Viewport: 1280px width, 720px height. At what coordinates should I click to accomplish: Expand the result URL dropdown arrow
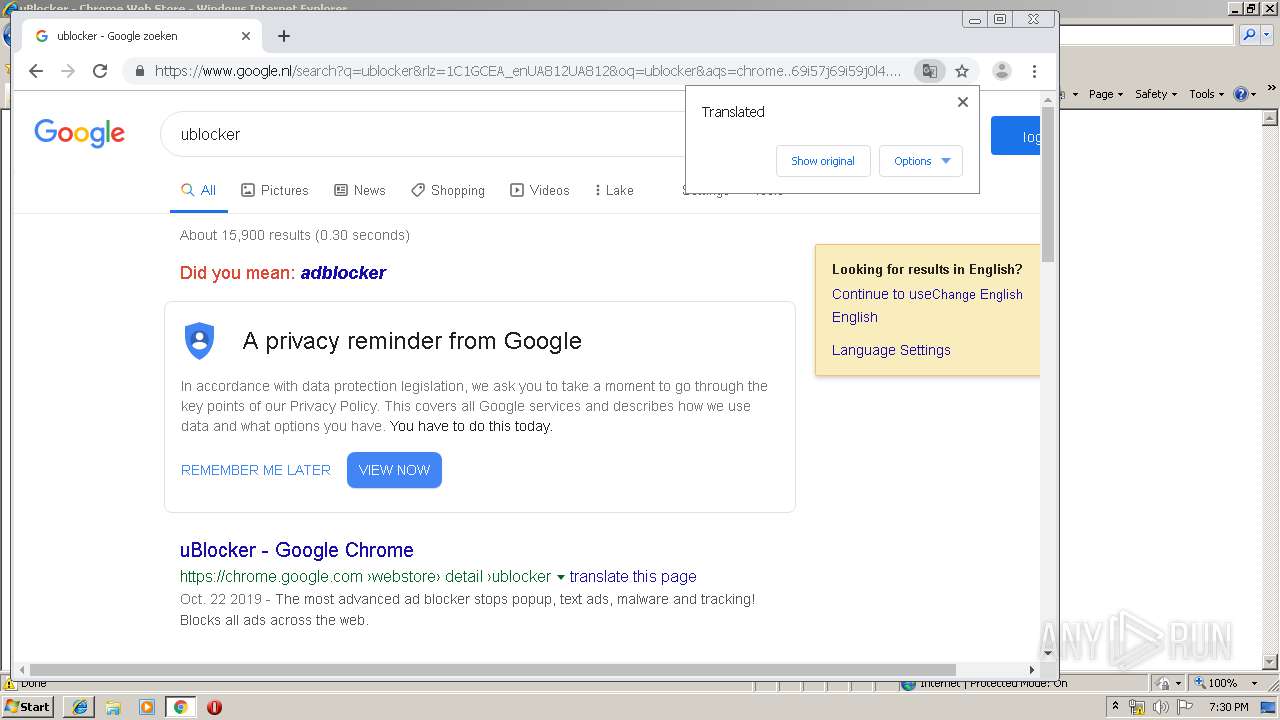pyautogui.click(x=560, y=577)
